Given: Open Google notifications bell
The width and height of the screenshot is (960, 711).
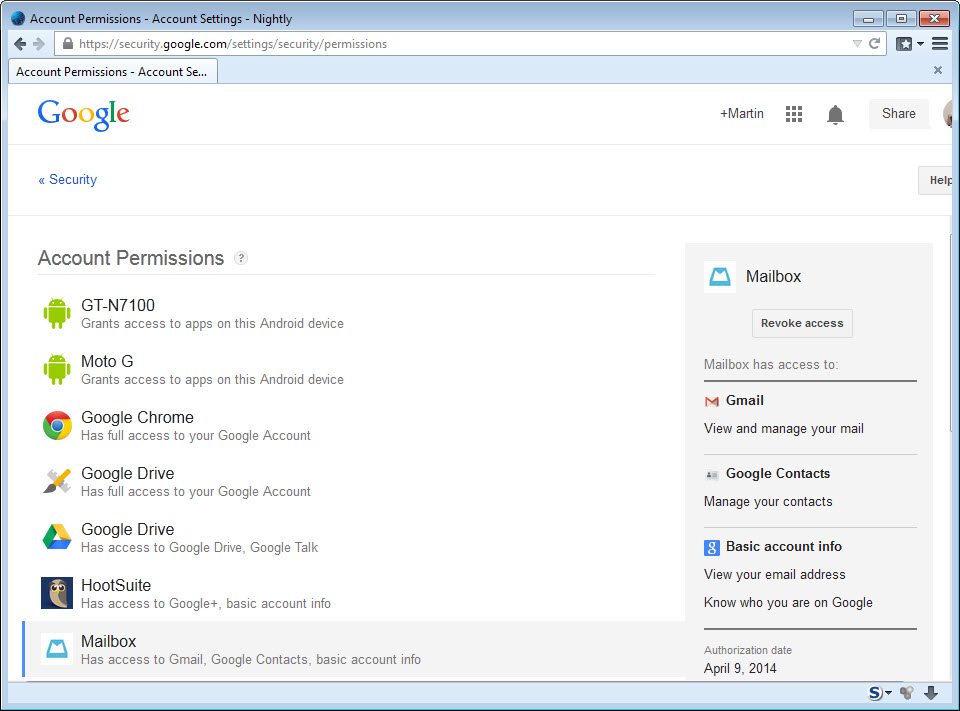Looking at the screenshot, I should [835, 113].
